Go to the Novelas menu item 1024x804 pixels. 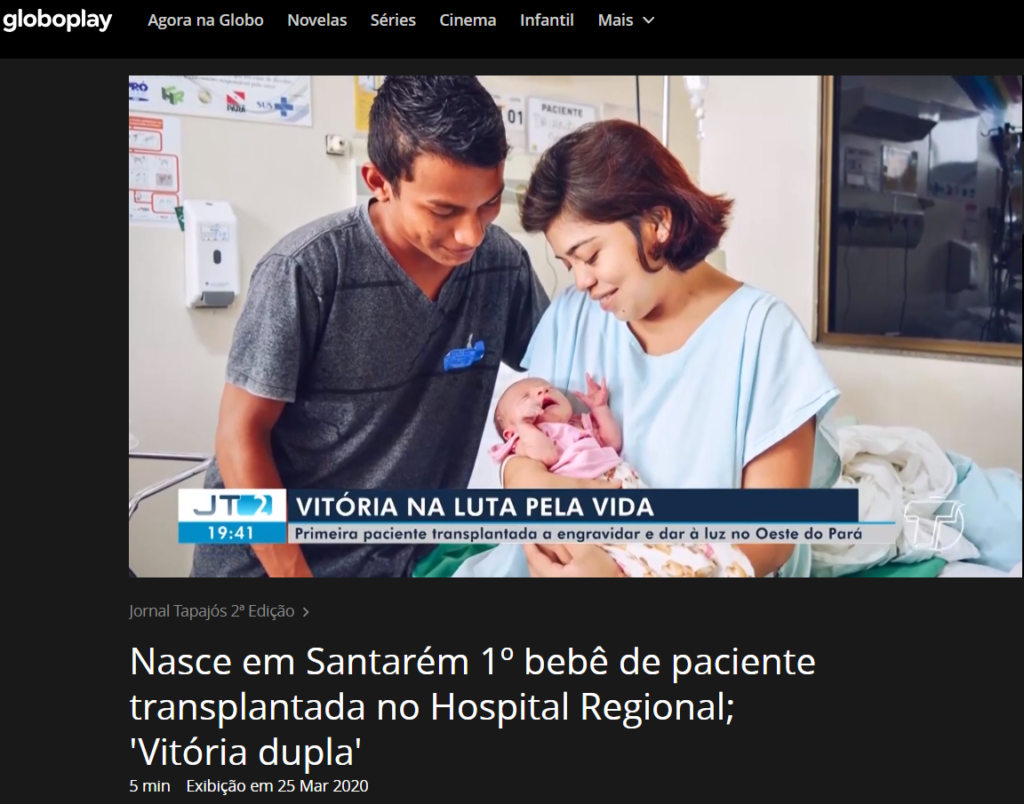click(317, 20)
